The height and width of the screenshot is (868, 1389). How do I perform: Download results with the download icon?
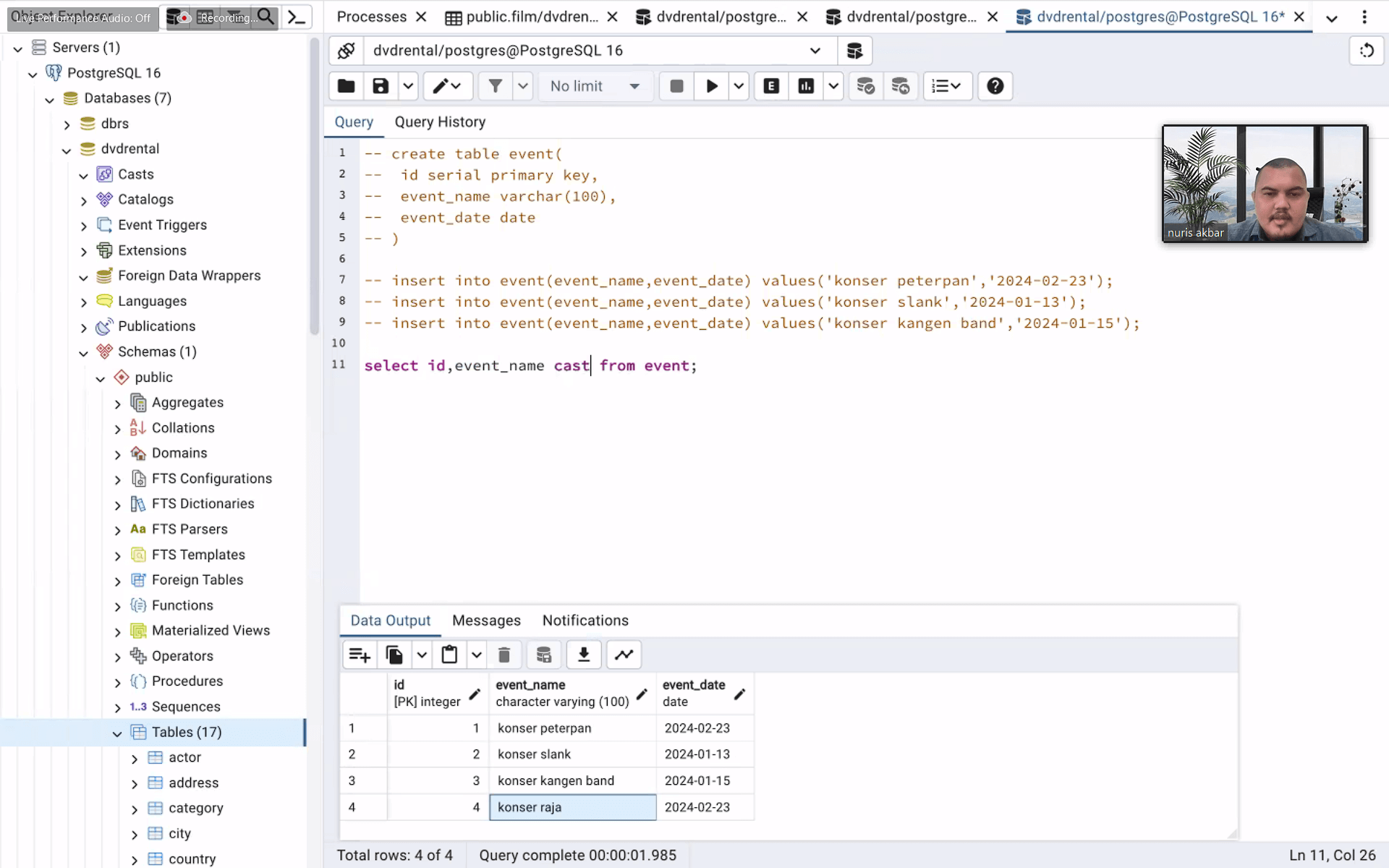tap(584, 655)
